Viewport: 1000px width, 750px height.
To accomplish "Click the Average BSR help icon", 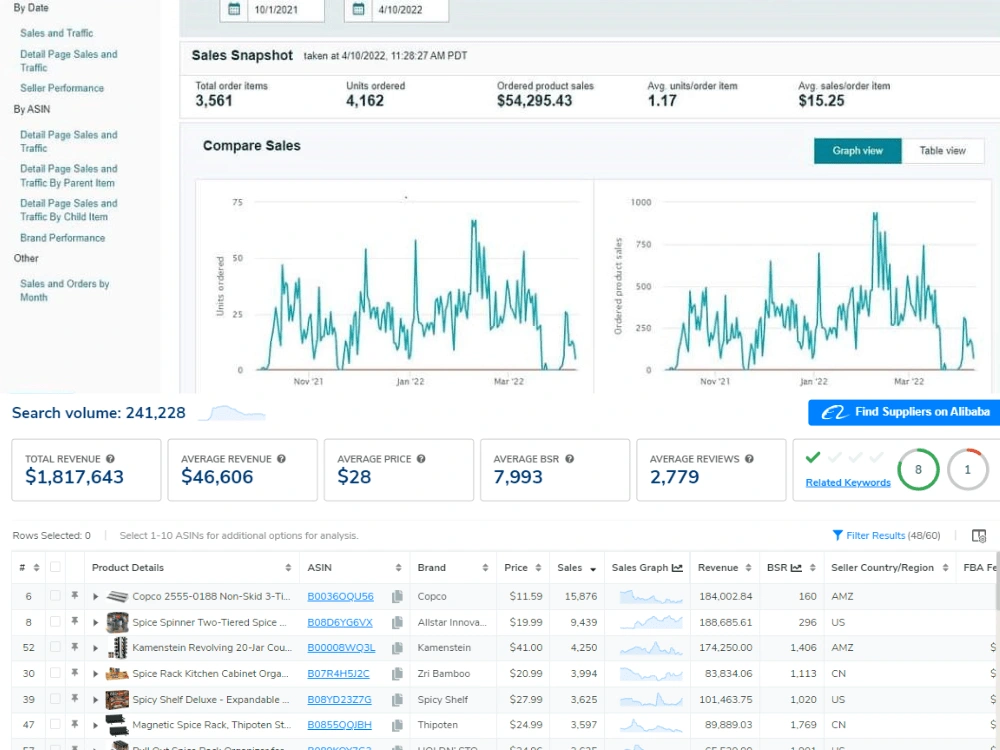I will [x=570, y=459].
